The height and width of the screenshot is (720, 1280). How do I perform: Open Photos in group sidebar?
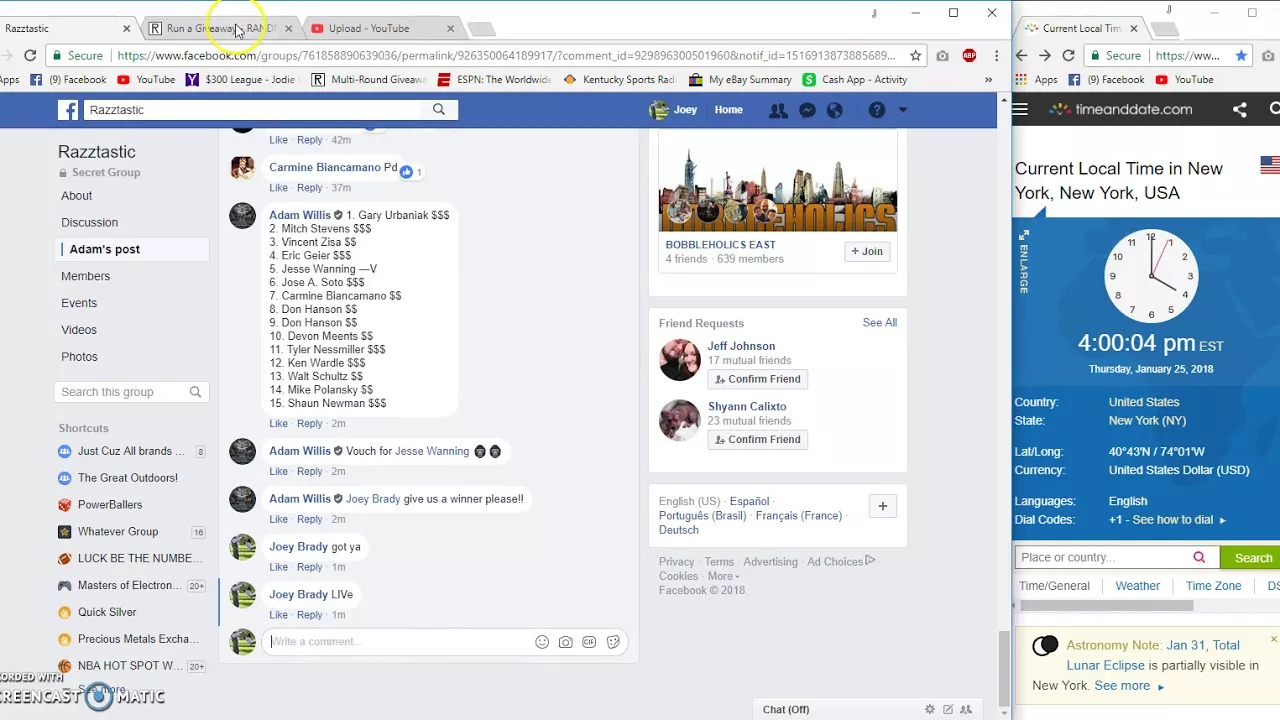[79, 357]
